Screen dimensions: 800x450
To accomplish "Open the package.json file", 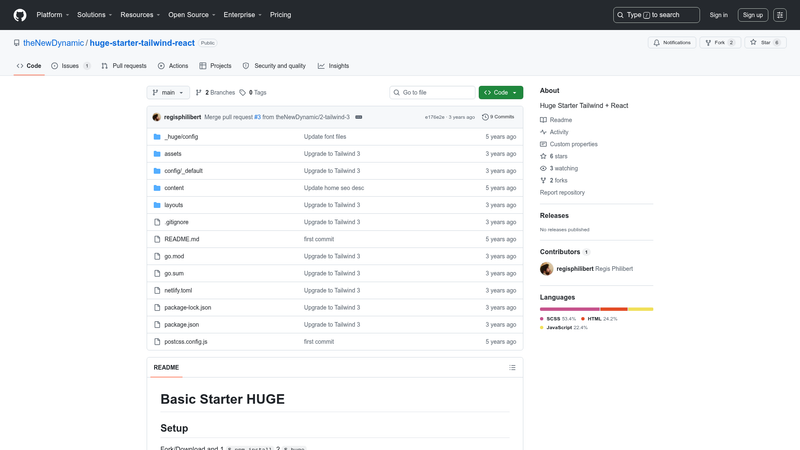I will point(182,324).
